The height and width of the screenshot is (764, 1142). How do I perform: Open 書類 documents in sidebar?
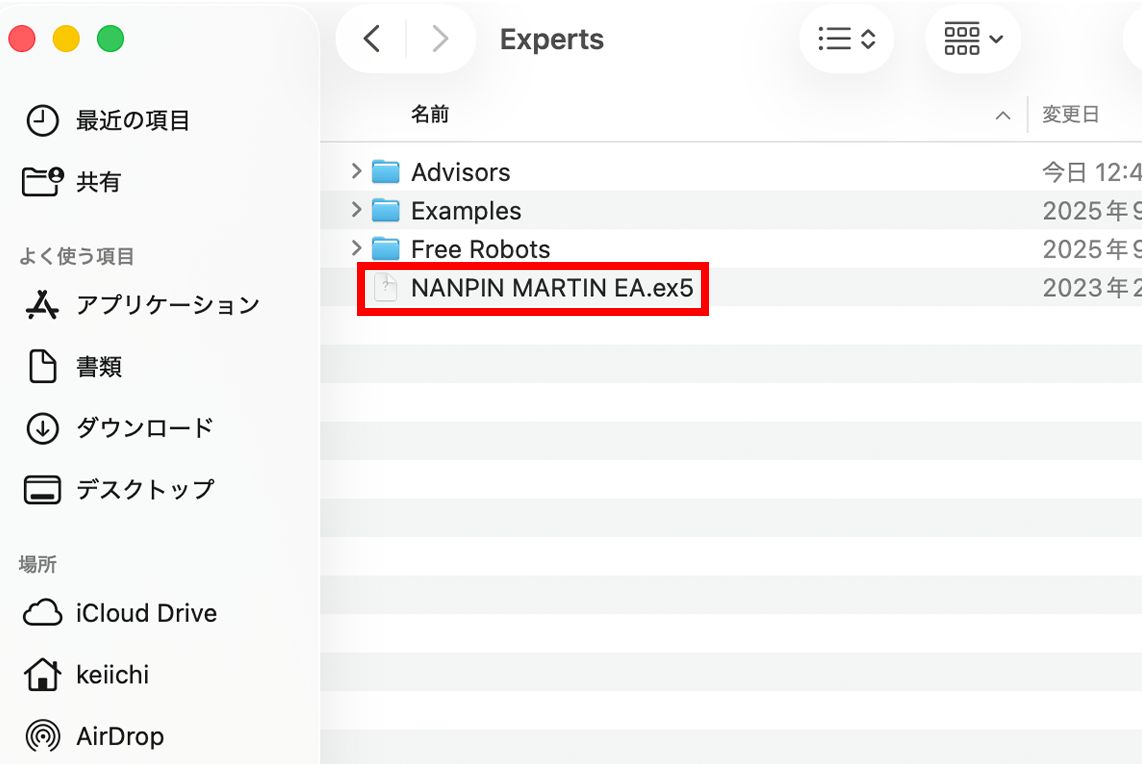[x=98, y=367]
